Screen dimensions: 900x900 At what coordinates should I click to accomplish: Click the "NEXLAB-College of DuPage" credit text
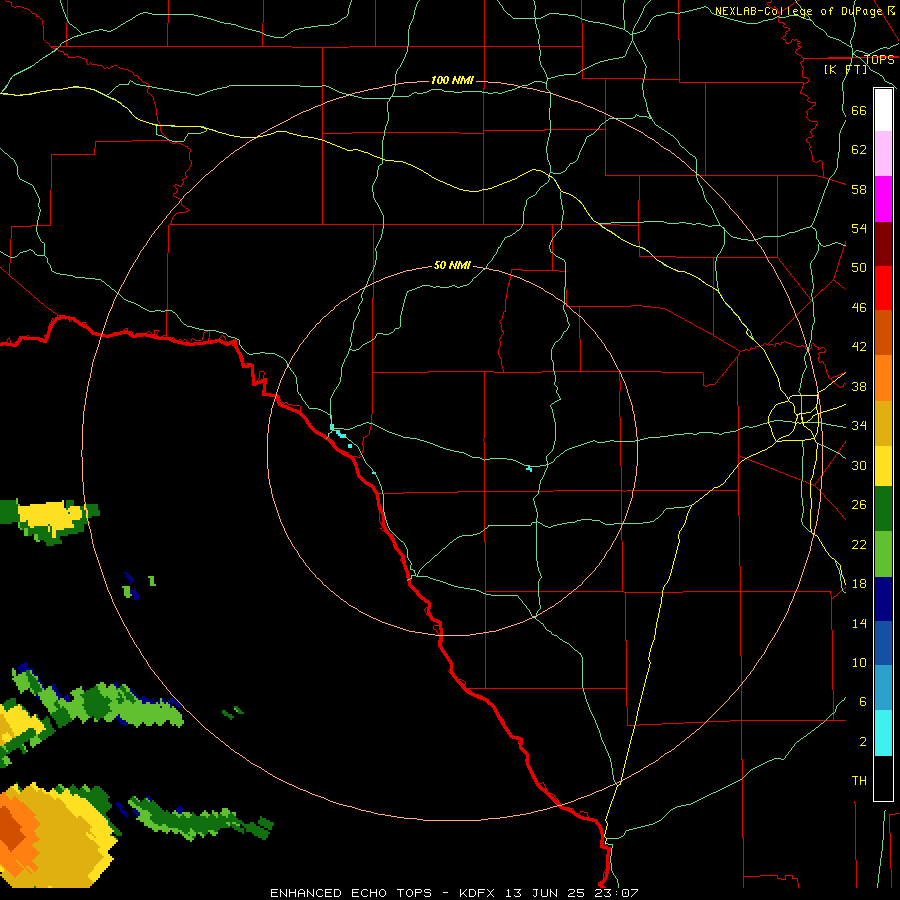click(798, 11)
